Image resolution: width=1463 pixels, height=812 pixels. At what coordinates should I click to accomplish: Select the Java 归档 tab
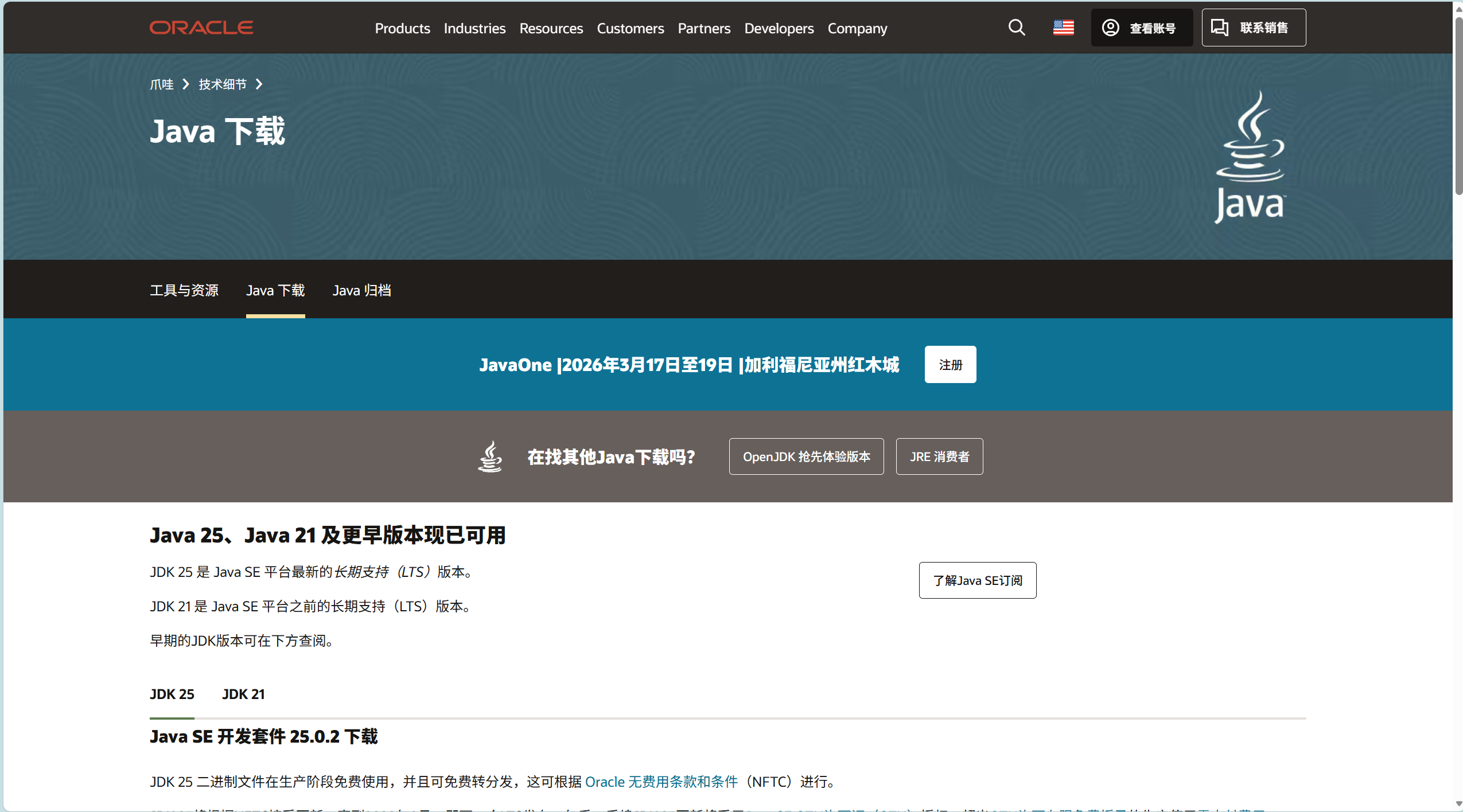361,290
